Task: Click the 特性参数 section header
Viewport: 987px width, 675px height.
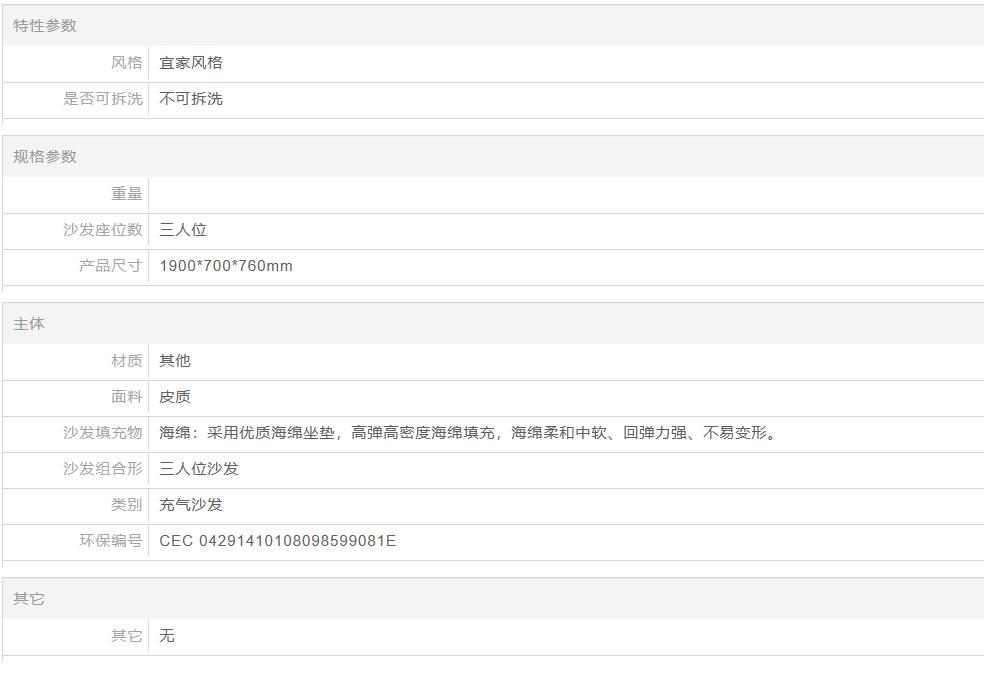Action: (x=45, y=26)
